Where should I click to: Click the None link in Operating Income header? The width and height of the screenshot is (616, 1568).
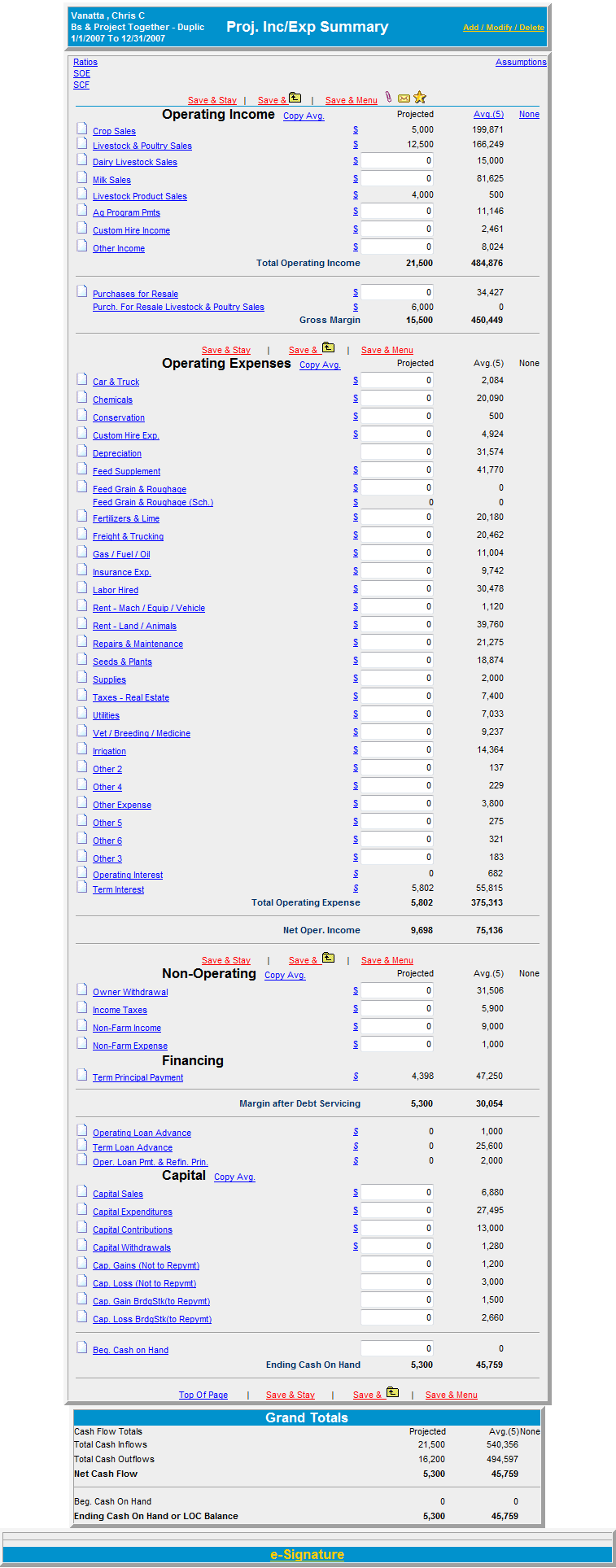point(529,115)
